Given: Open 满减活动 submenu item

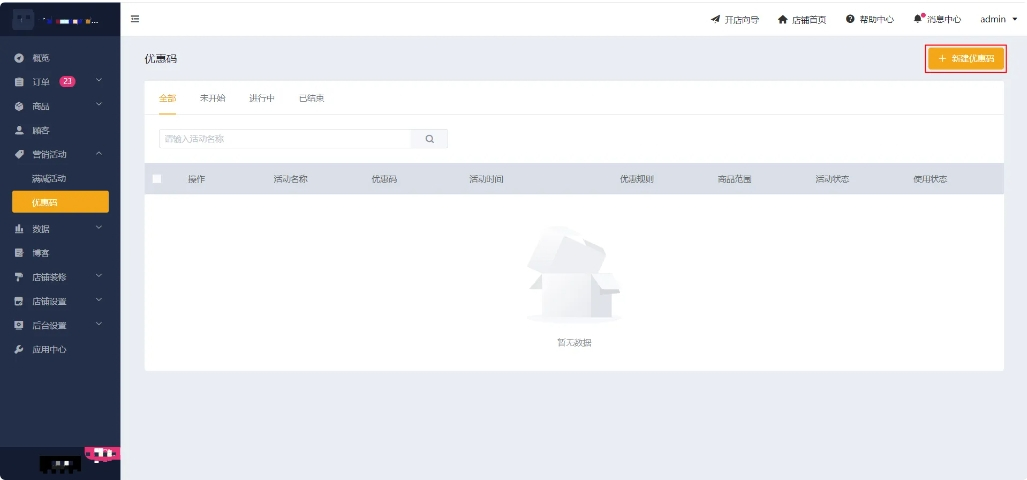Looking at the screenshot, I should pyautogui.click(x=49, y=178).
